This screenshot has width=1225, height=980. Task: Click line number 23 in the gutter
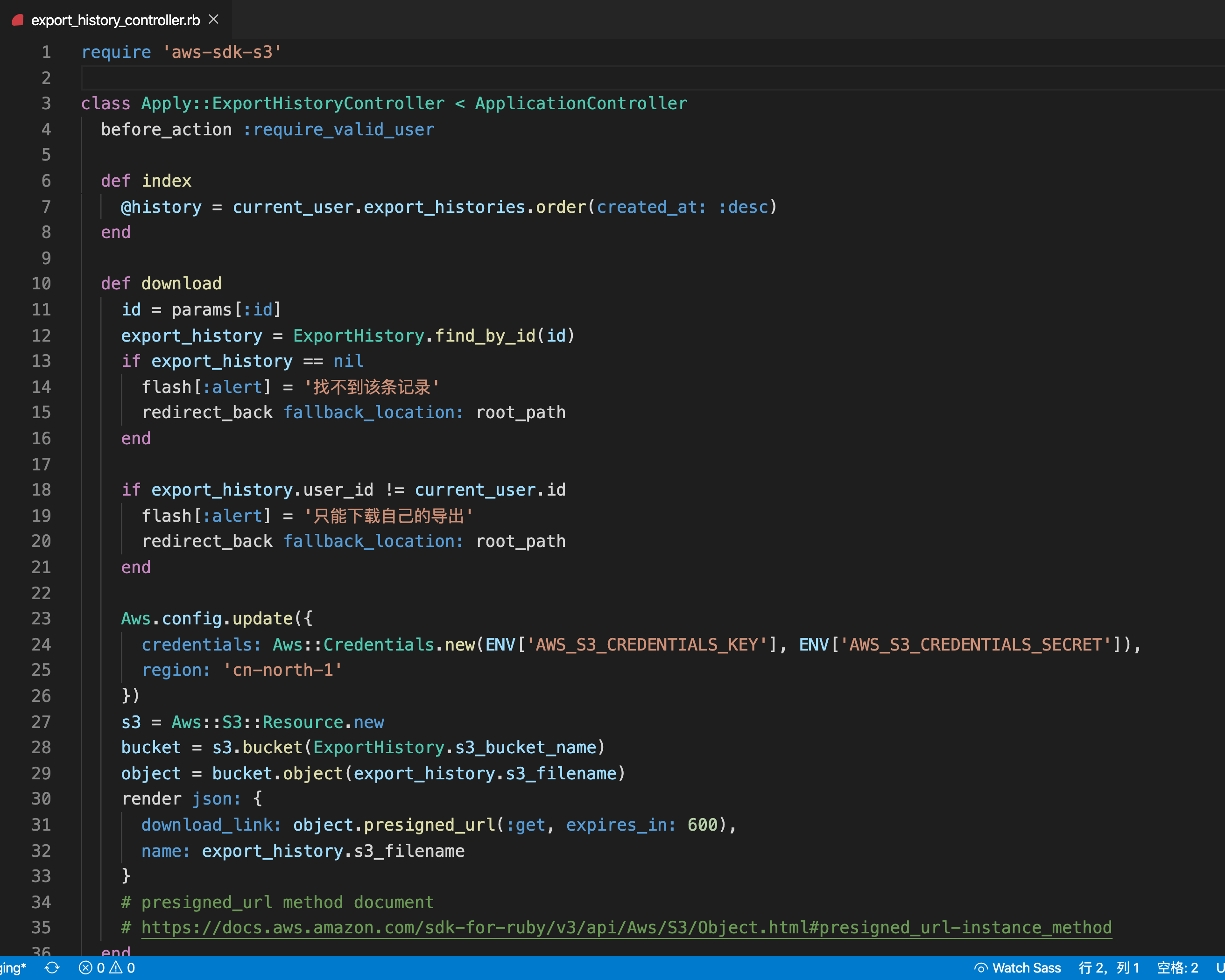[x=41, y=618]
